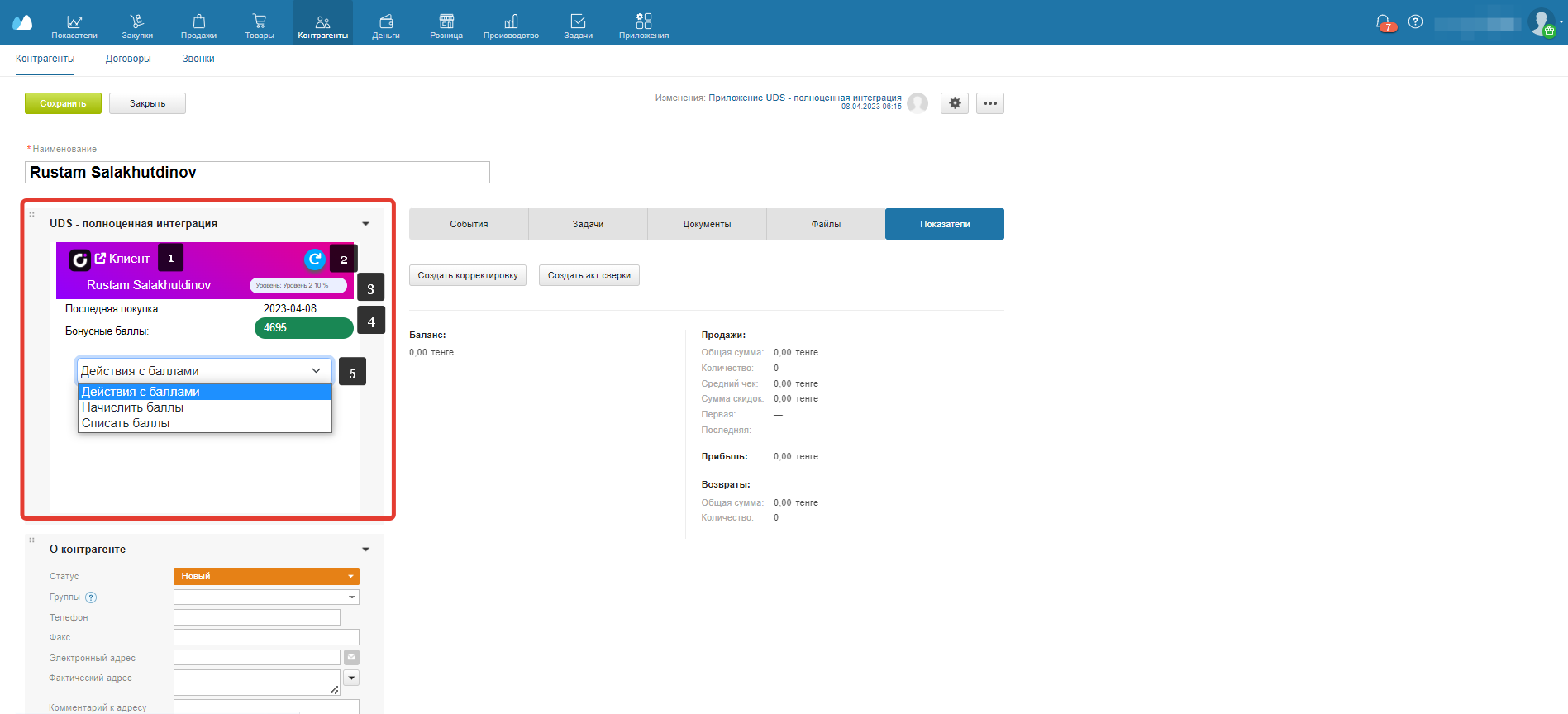Click Создать акт сверки button
1568x714 pixels.
[589, 275]
